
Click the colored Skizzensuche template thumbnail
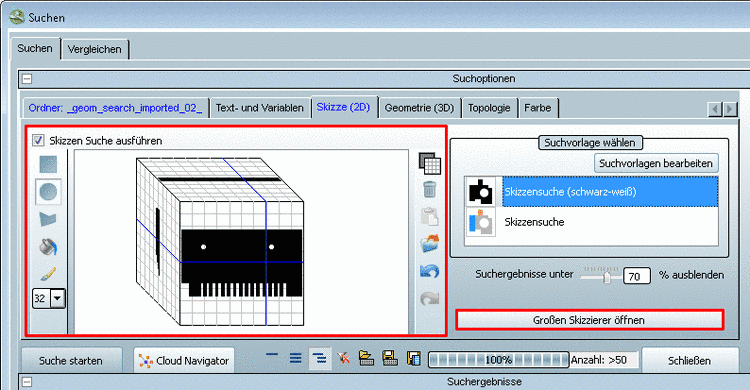481,222
